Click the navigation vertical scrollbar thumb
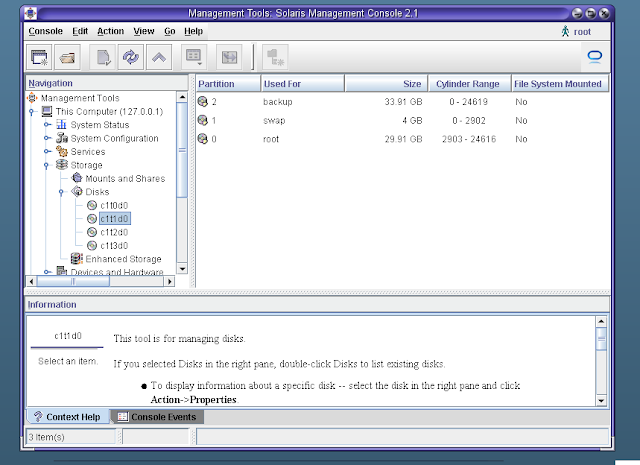Screen dimensions: 640x465 click(x=182, y=150)
